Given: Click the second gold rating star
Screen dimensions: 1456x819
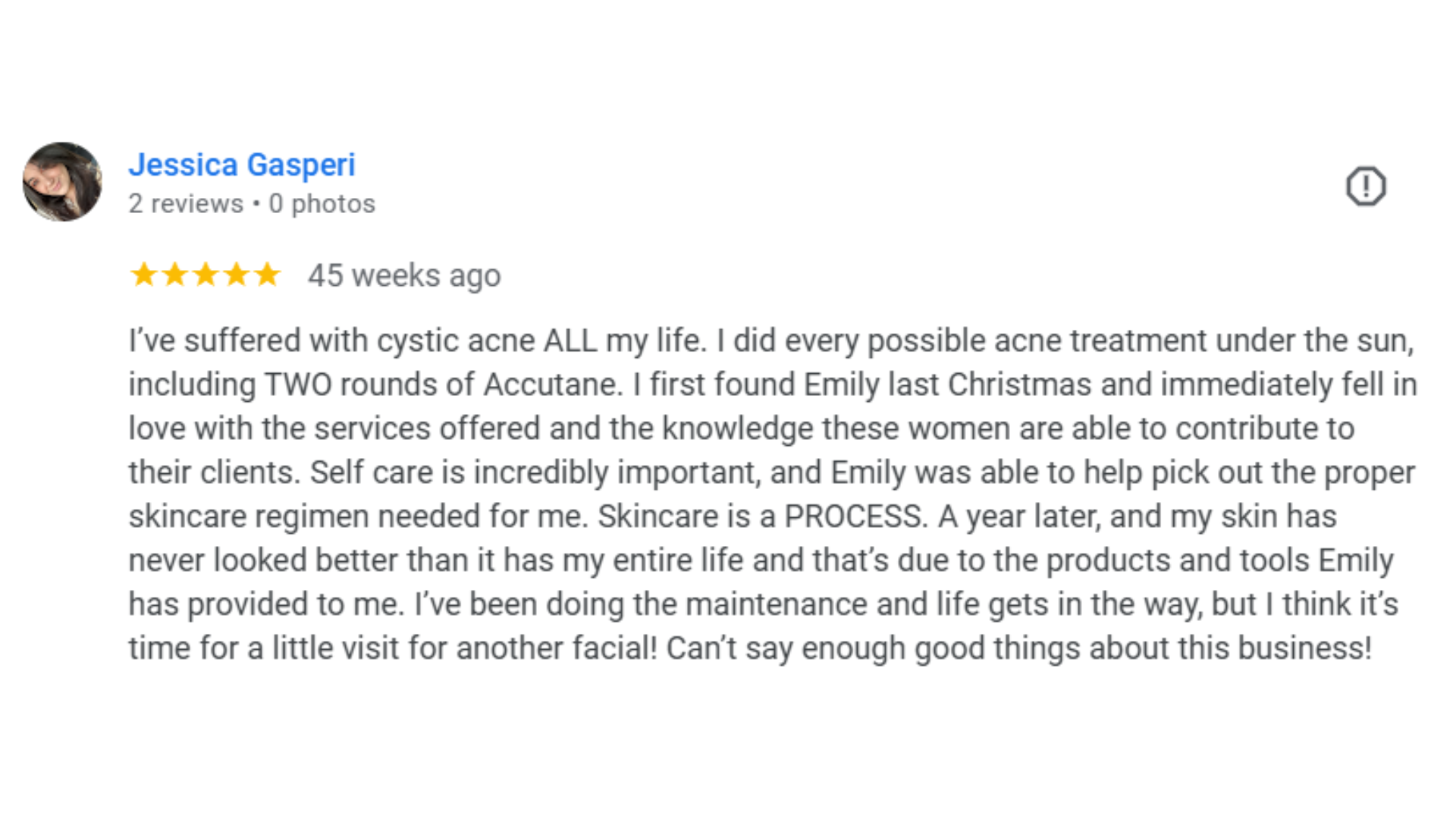Looking at the screenshot, I should 174,275.
